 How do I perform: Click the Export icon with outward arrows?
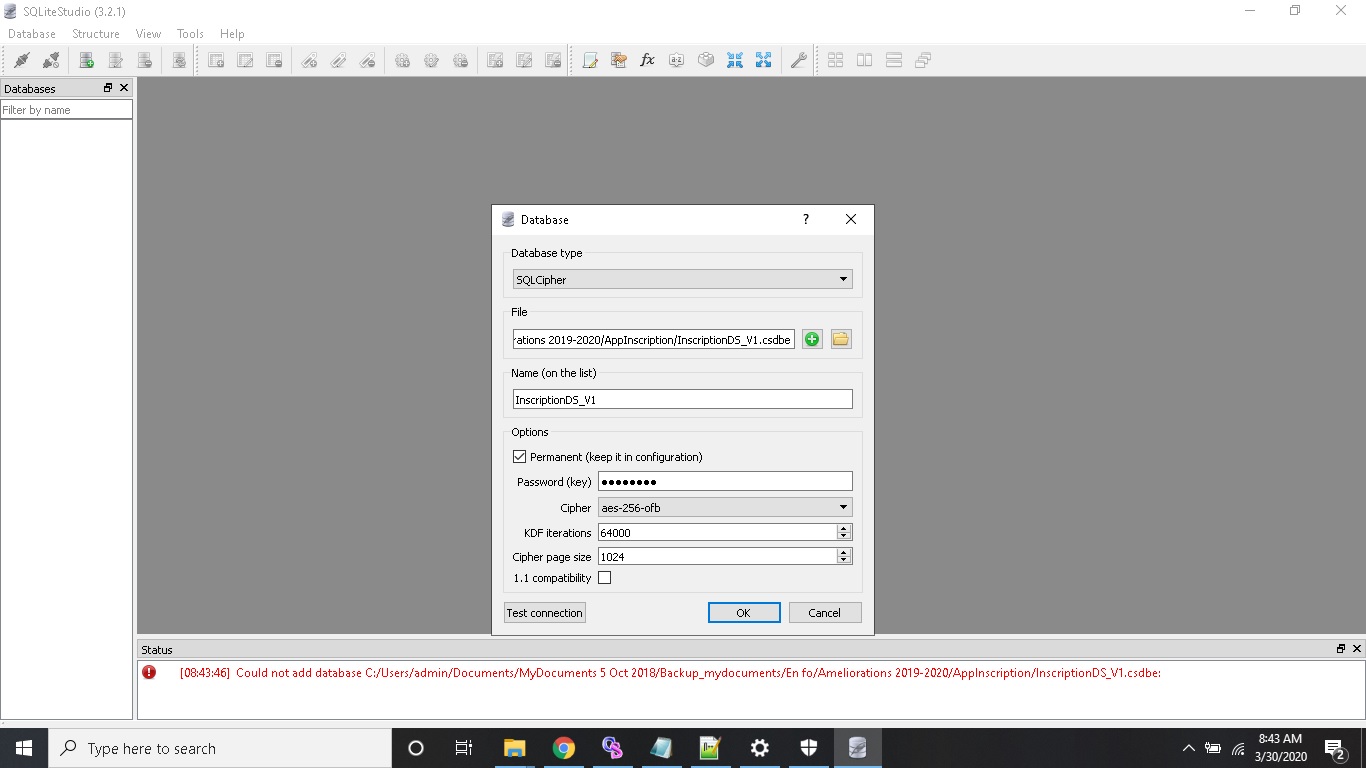(x=764, y=60)
